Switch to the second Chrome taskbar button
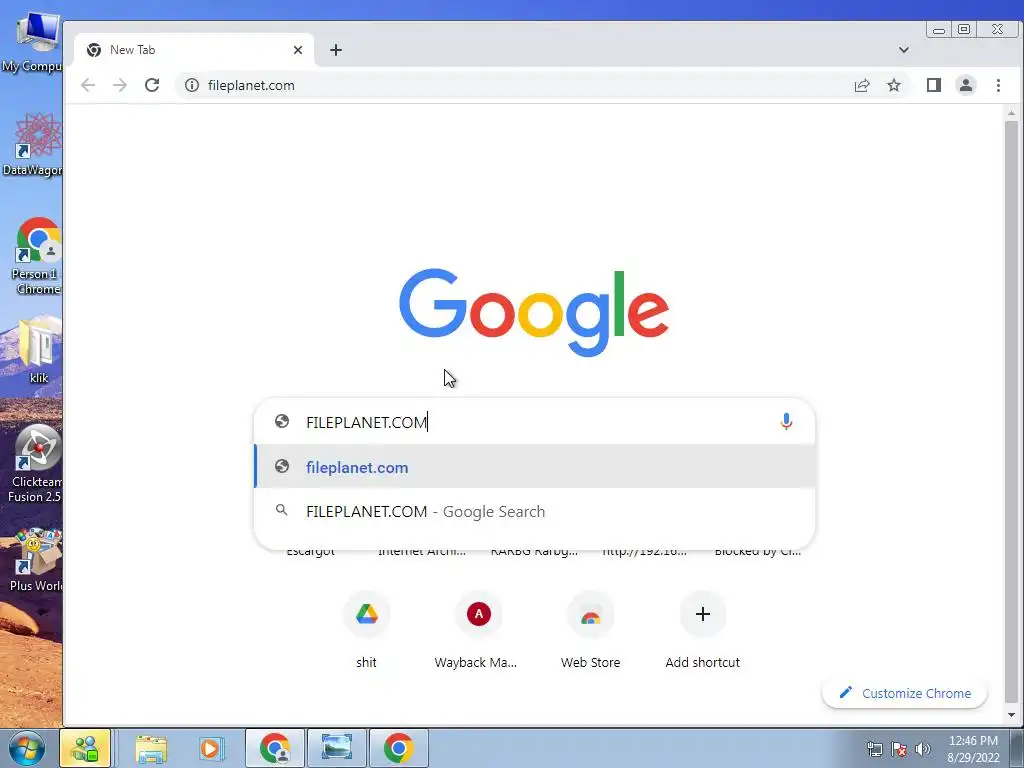Viewport: 1024px width, 768px height. (x=399, y=748)
